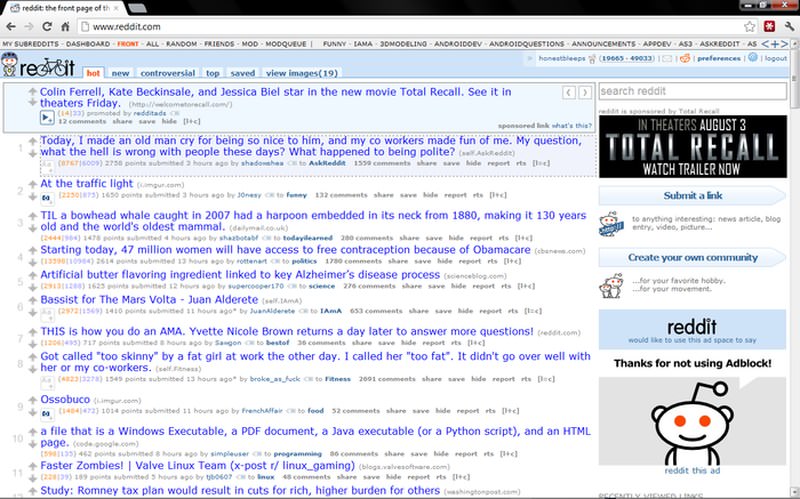Open the DASHBOARD link in top bar
The image size is (800, 499).
(88, 44)
